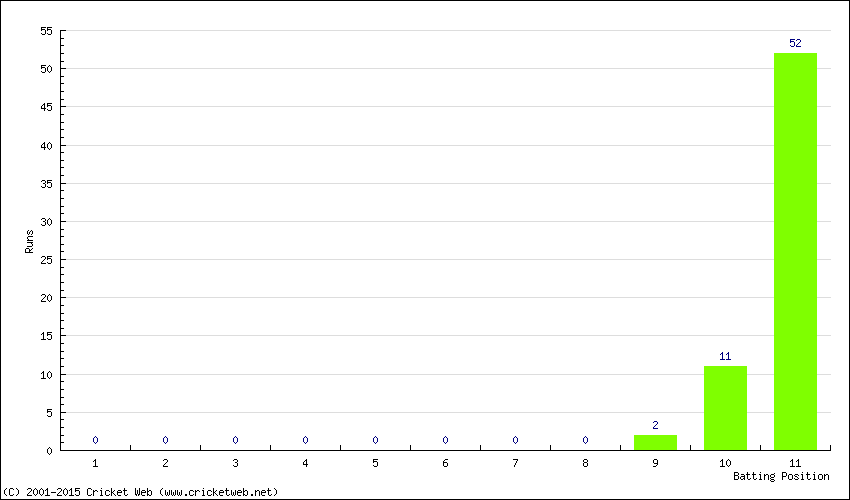Viewport: 850px width, 500px height.
Task: Click the x-axis label for position 6
Action: pos(445,463)
